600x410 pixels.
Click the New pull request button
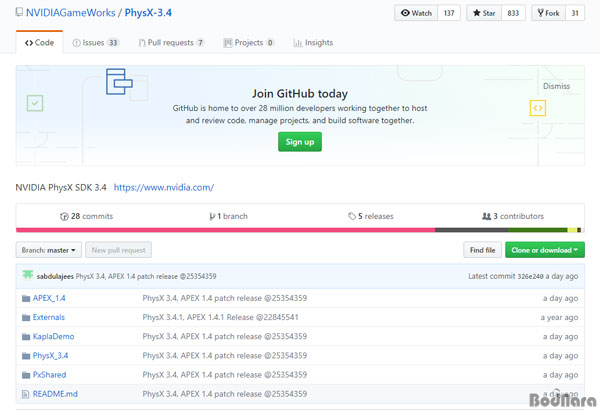[x=119, y=250]
